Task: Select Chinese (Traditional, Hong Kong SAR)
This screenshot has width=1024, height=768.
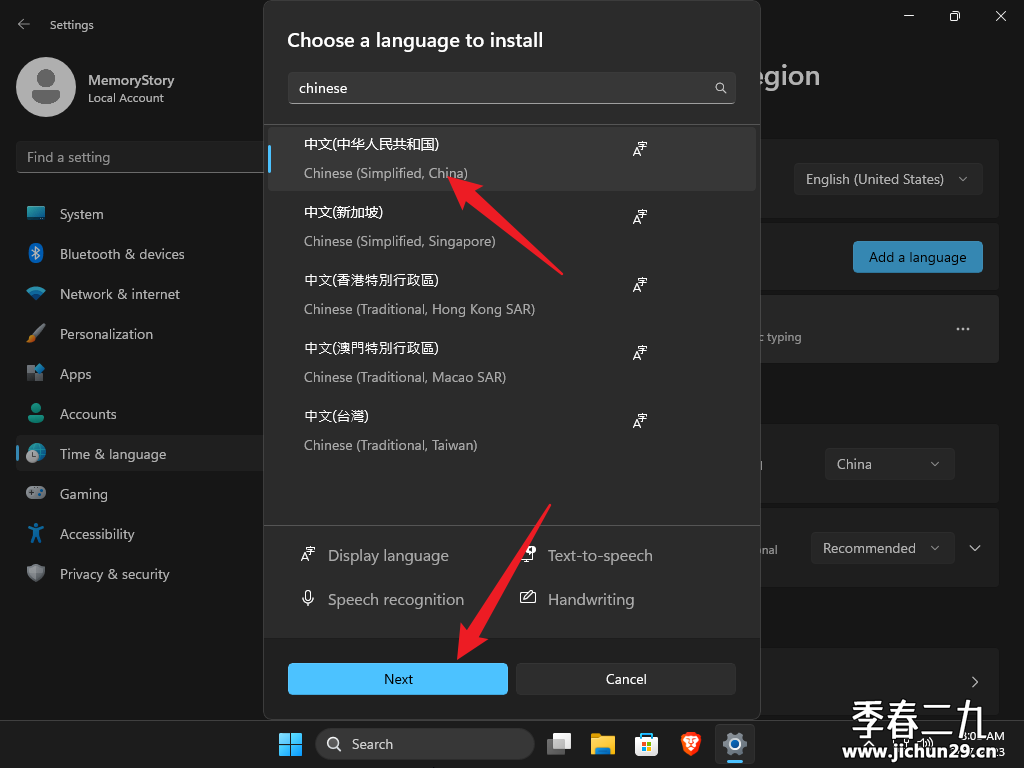Action: point(511,295)
